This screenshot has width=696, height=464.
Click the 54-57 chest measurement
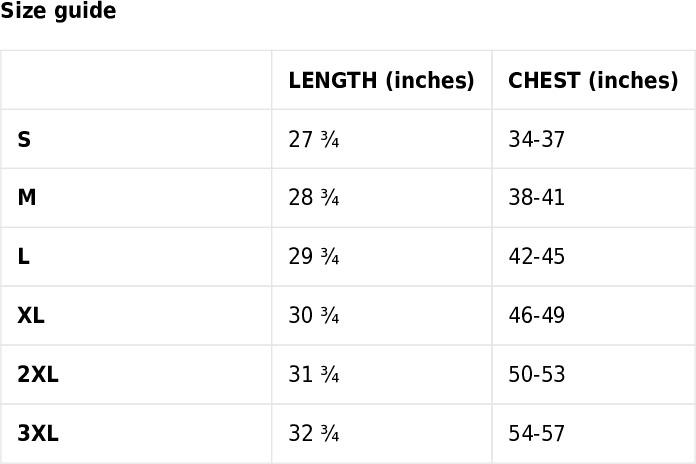pos(536,433)
